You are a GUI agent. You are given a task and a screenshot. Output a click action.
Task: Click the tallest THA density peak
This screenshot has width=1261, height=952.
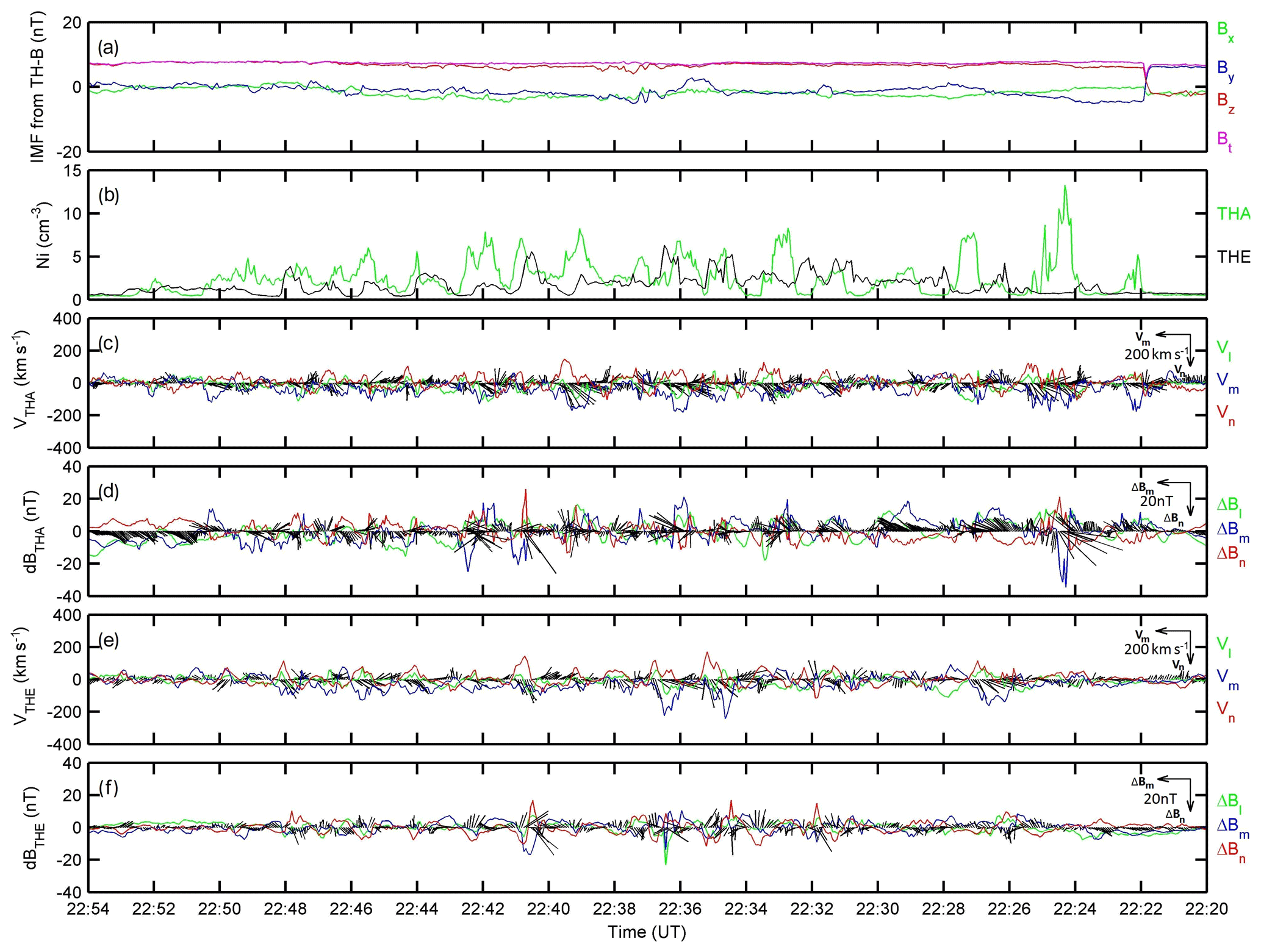(1065, 187)
